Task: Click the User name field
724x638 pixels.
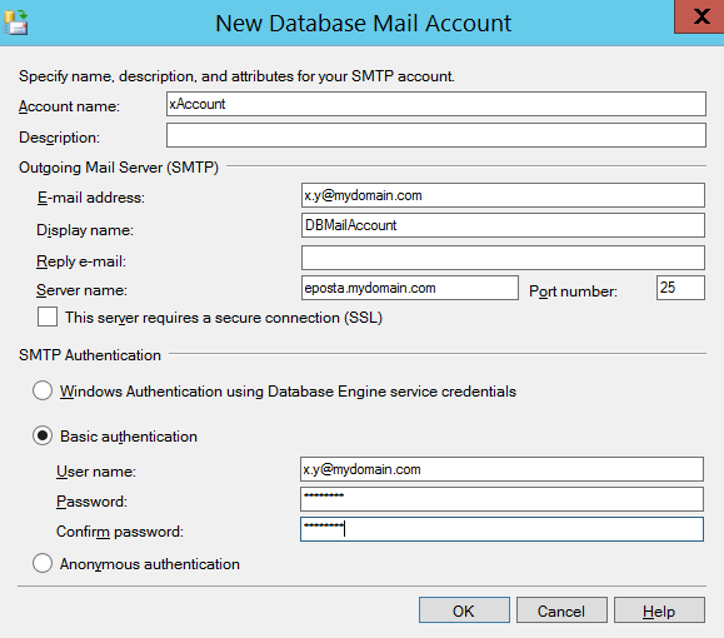Action: point(502,469)
